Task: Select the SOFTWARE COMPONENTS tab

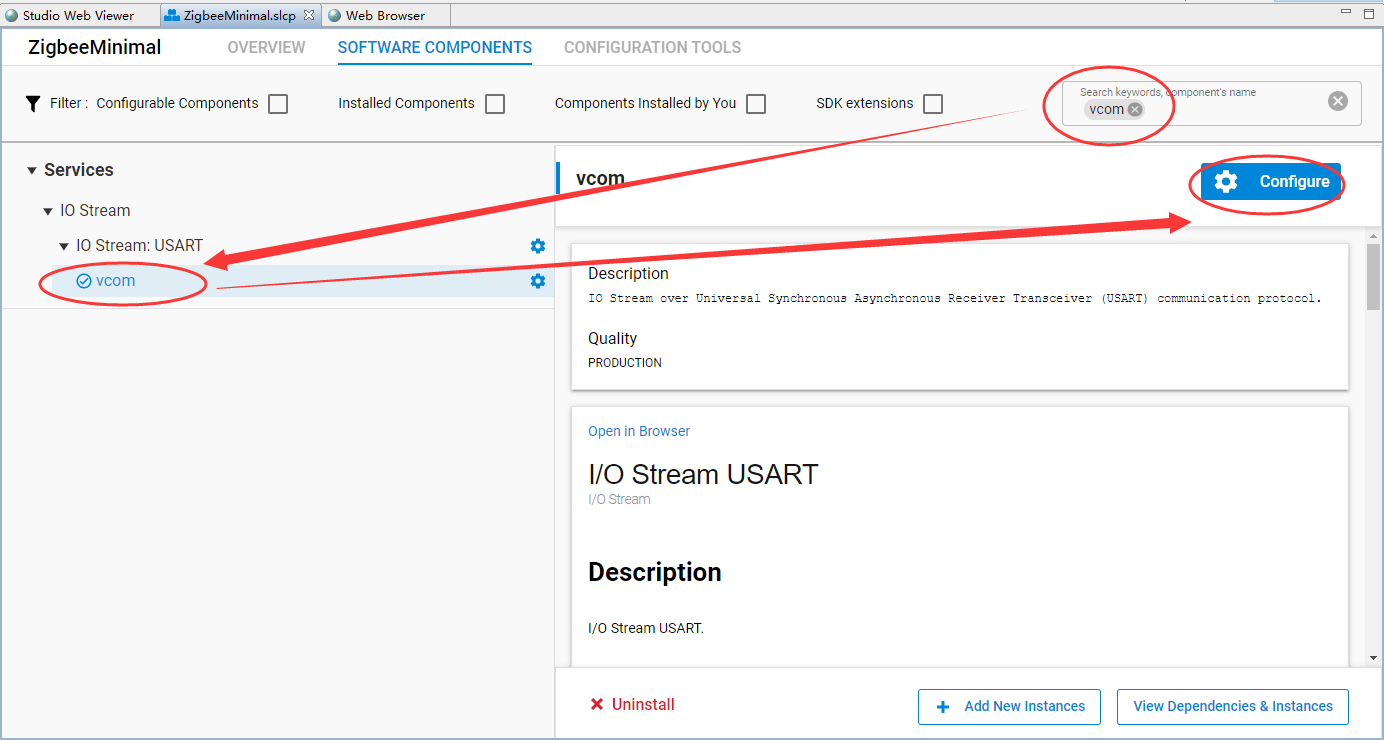Action: (x=435, y=48)
